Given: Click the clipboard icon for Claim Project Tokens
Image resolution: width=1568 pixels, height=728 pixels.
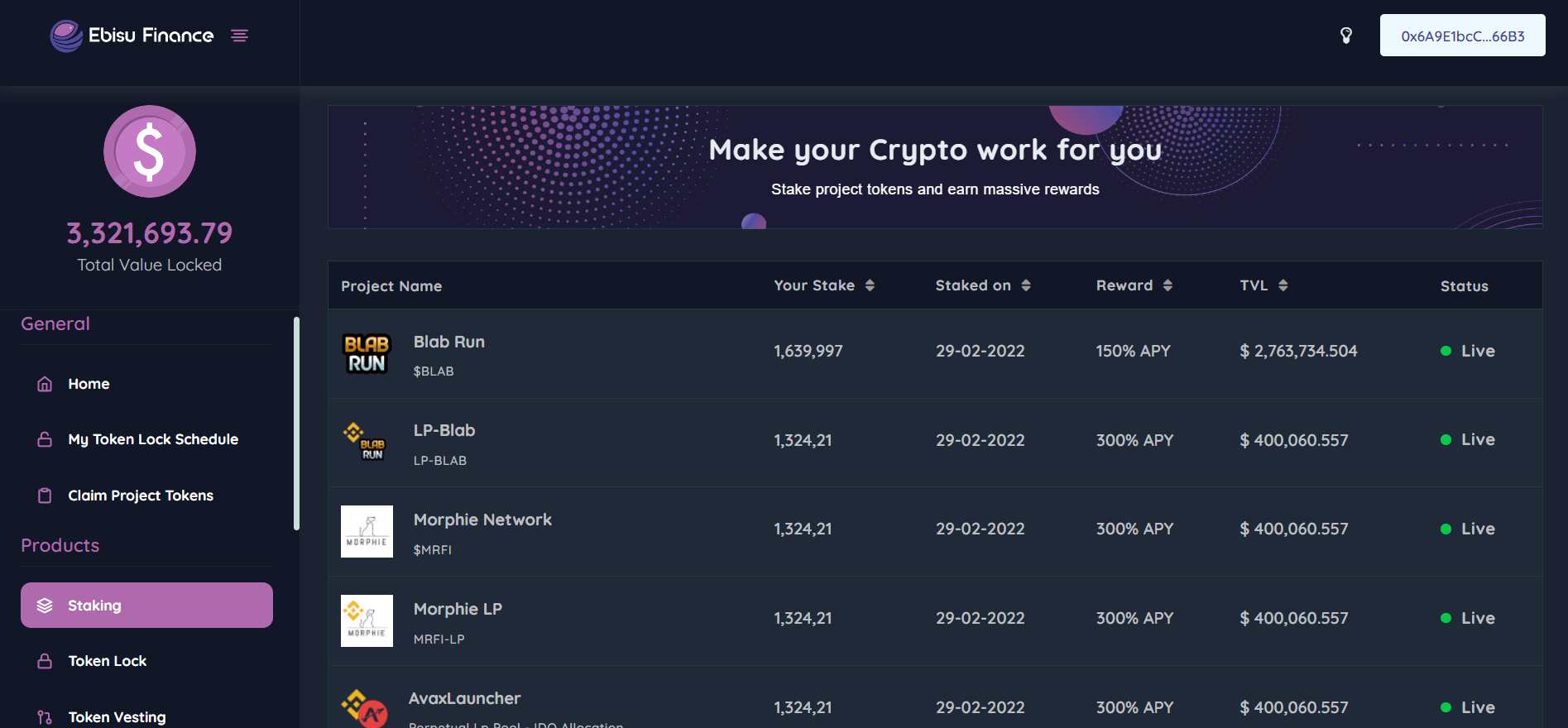Looking at the screenshot, I should pyautogui.click(x=45, y=496).
